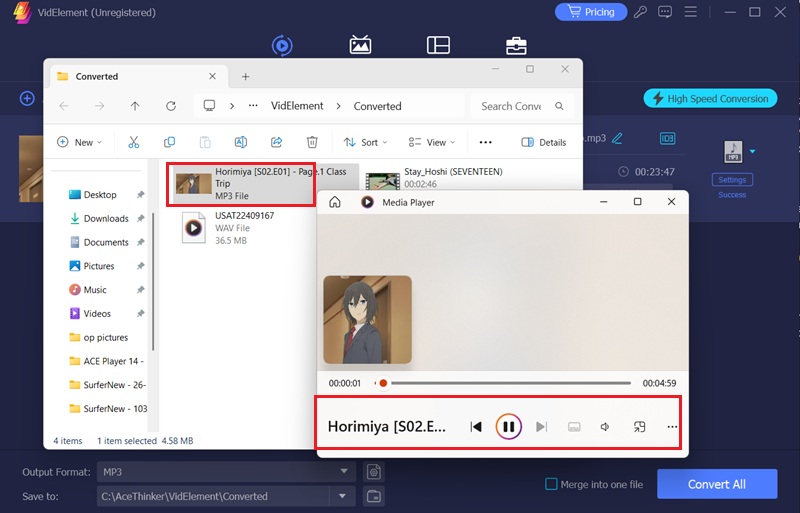Click the File Explorer sidebar scrollbar
The width and height of the screenshot is (800, 513).
(x=153, y=281)
